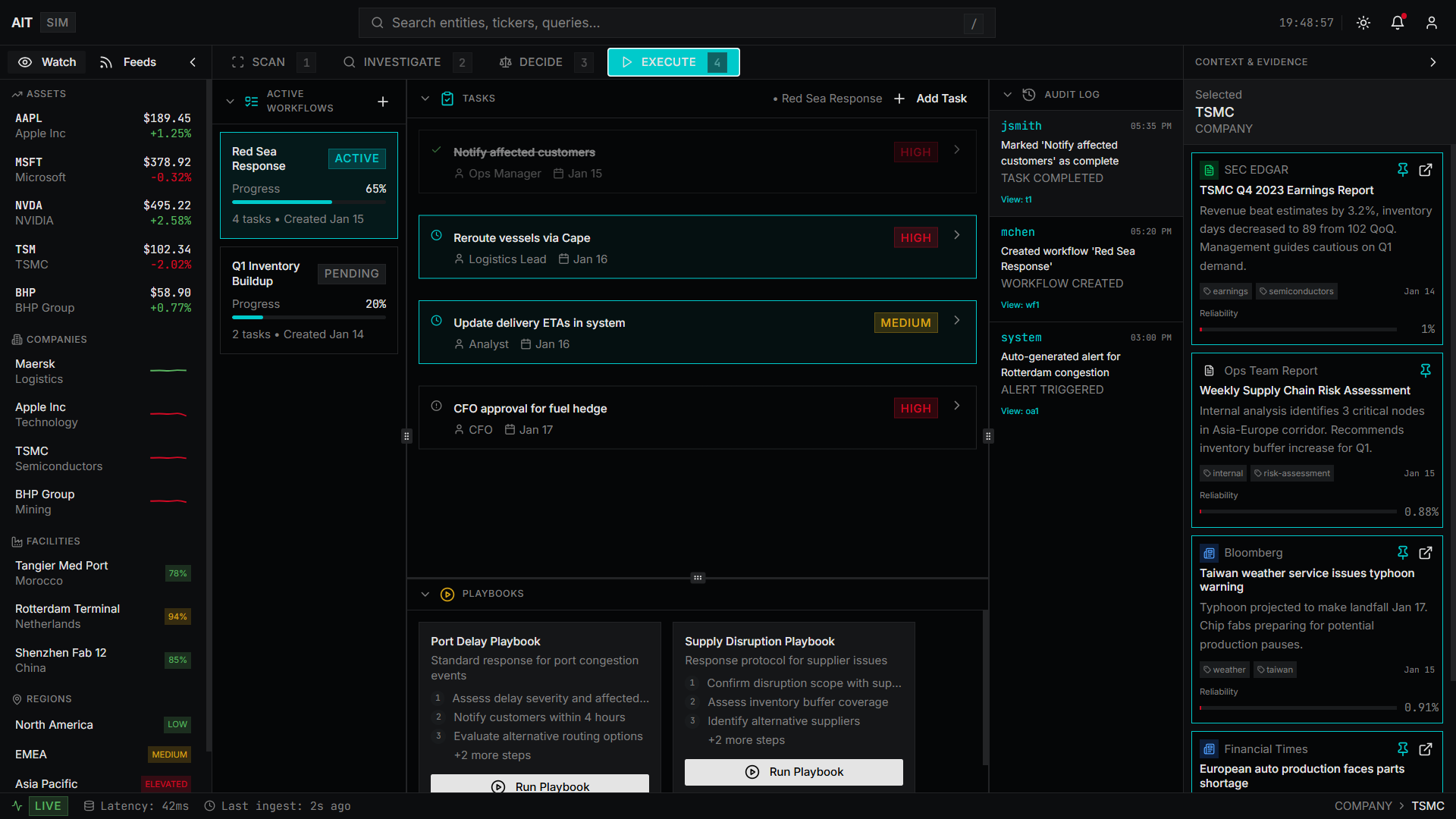Toggle status circle of CFO approval task

click(437, 406)
